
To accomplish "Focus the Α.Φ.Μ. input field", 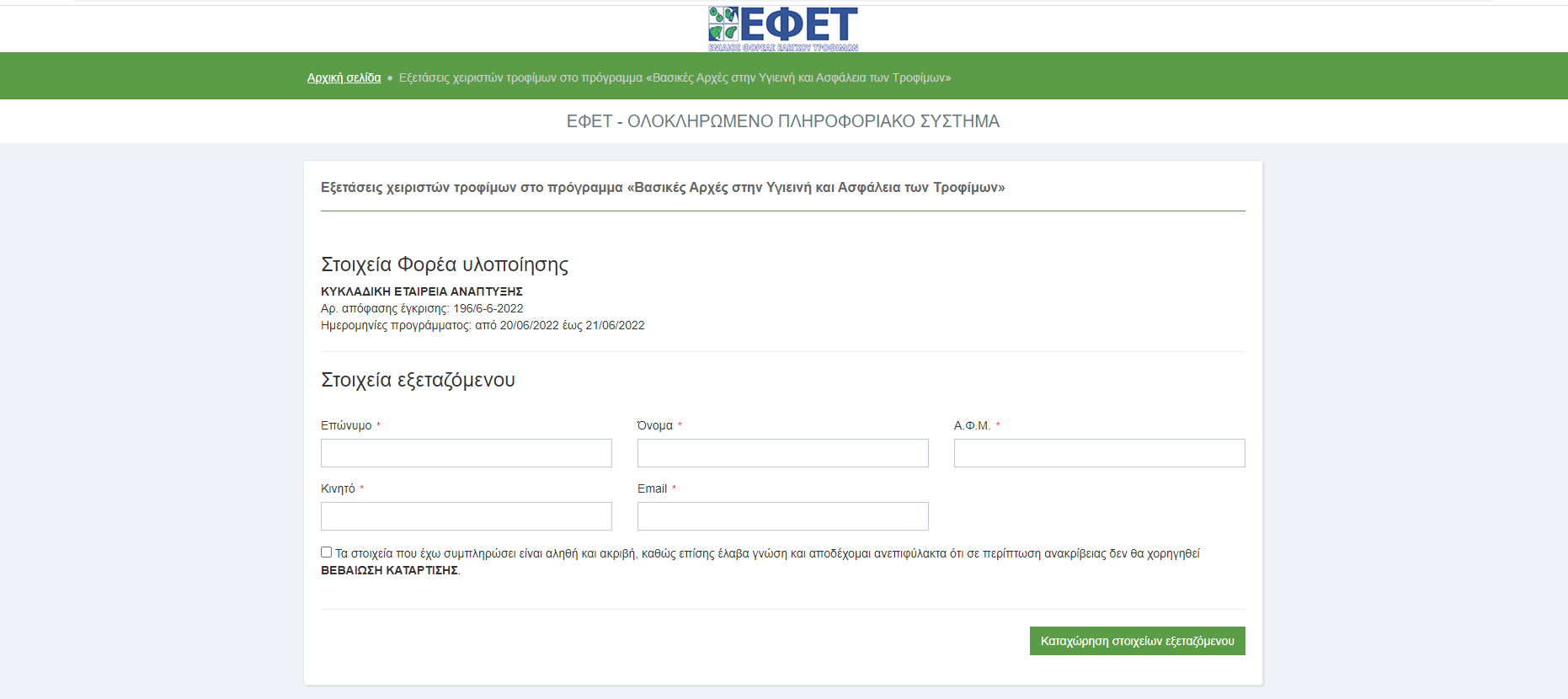I will click(1100, 453).
